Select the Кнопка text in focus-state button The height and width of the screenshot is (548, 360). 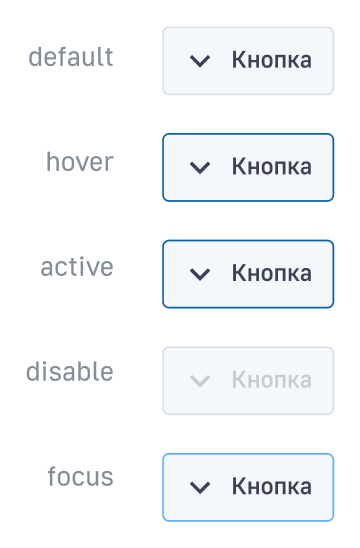pyautogui.click(x=272, y=486)
